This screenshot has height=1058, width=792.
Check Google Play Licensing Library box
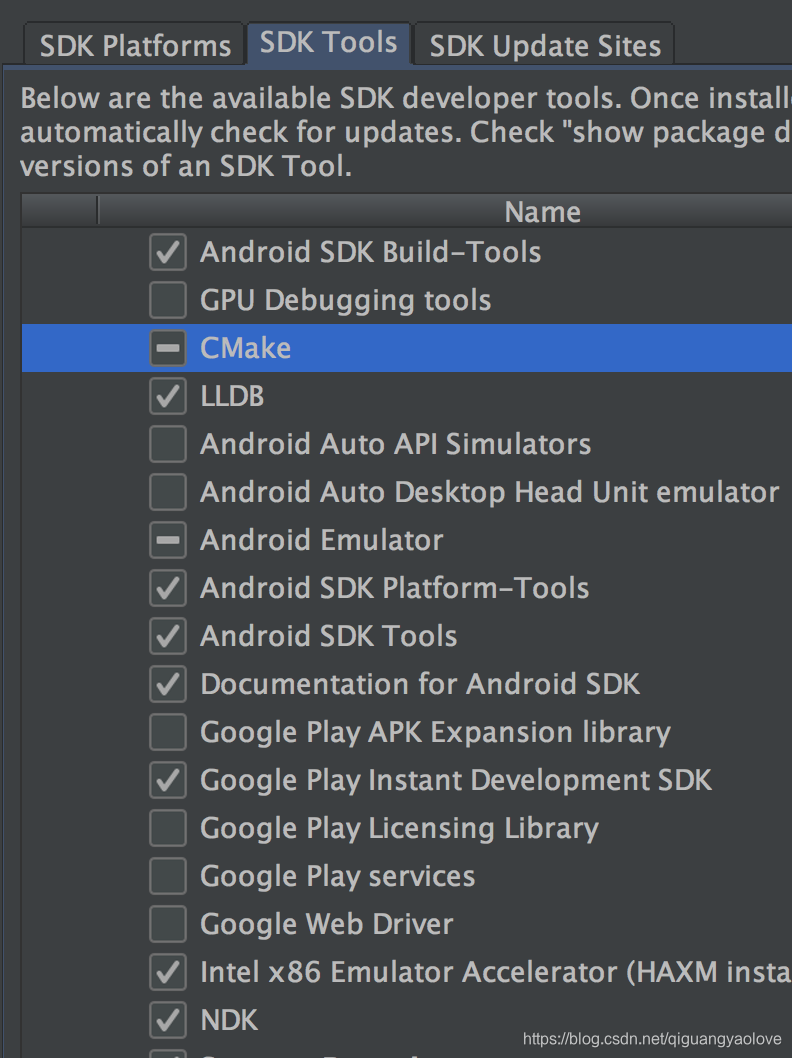coord(167,828)
